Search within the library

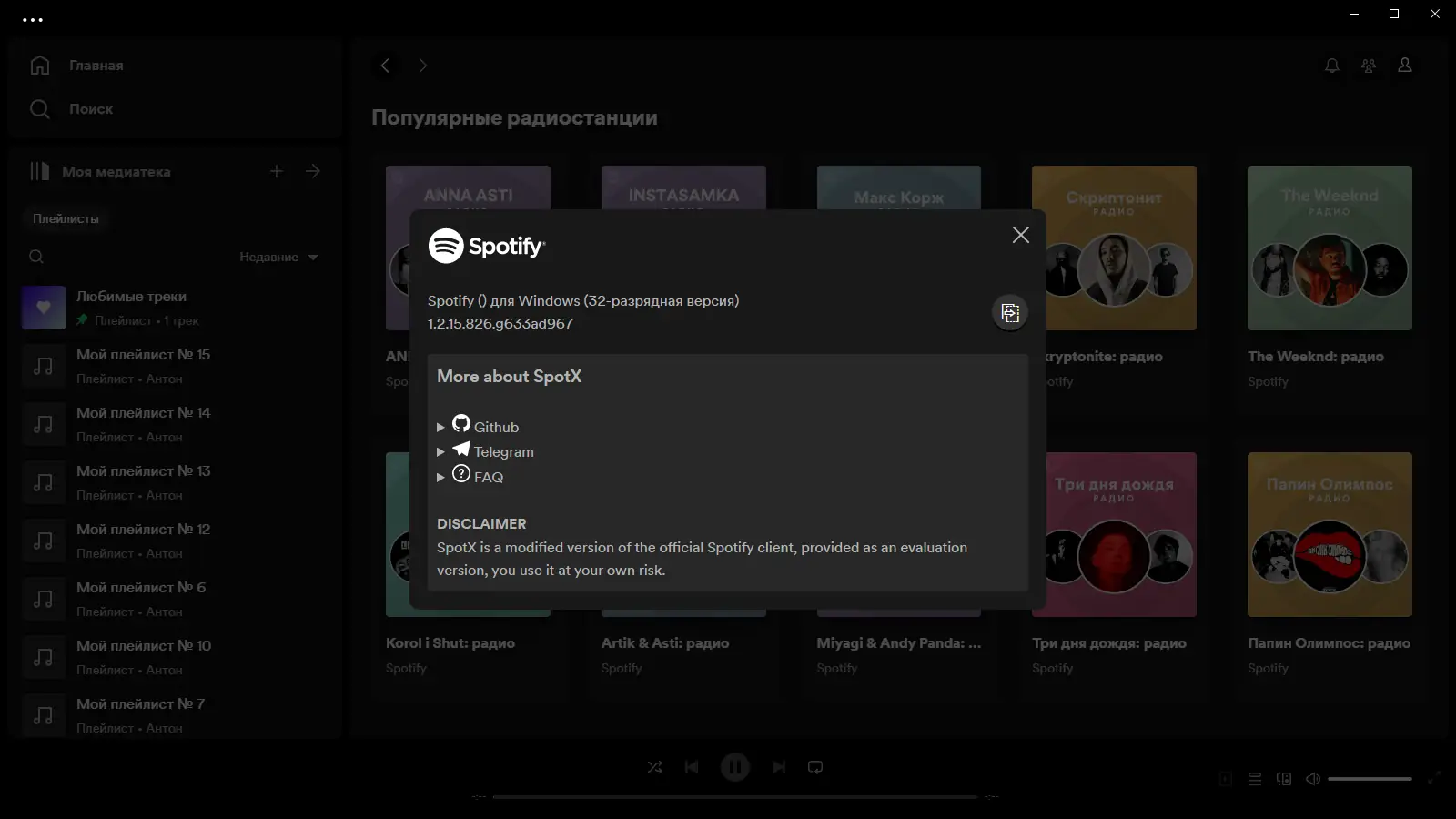36,257
